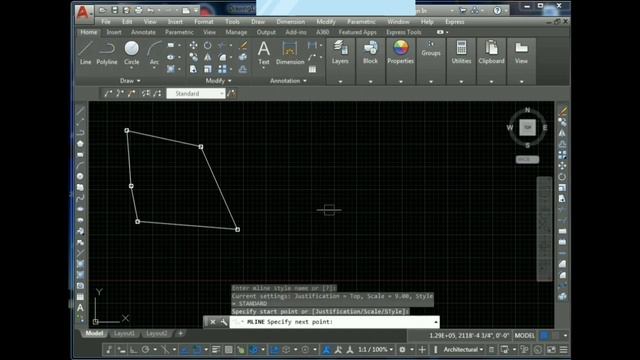Click the MODEL space button
Image resolution: width=640 pixels, height=360 pixels.
524,336
